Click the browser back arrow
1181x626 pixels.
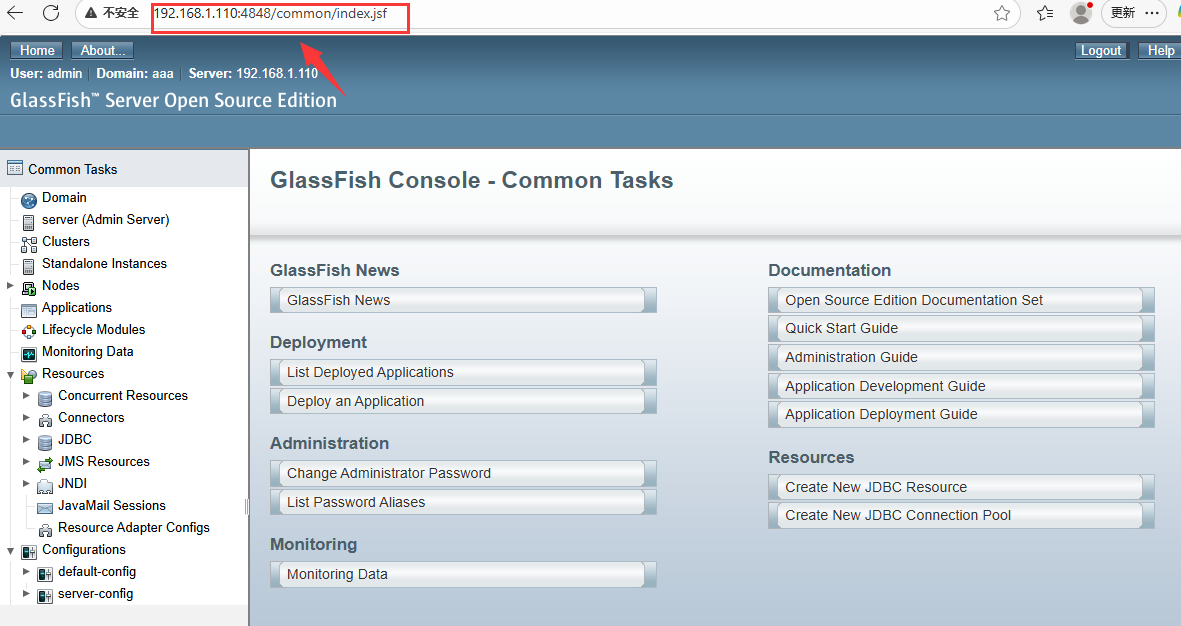(x=14, y=13)
